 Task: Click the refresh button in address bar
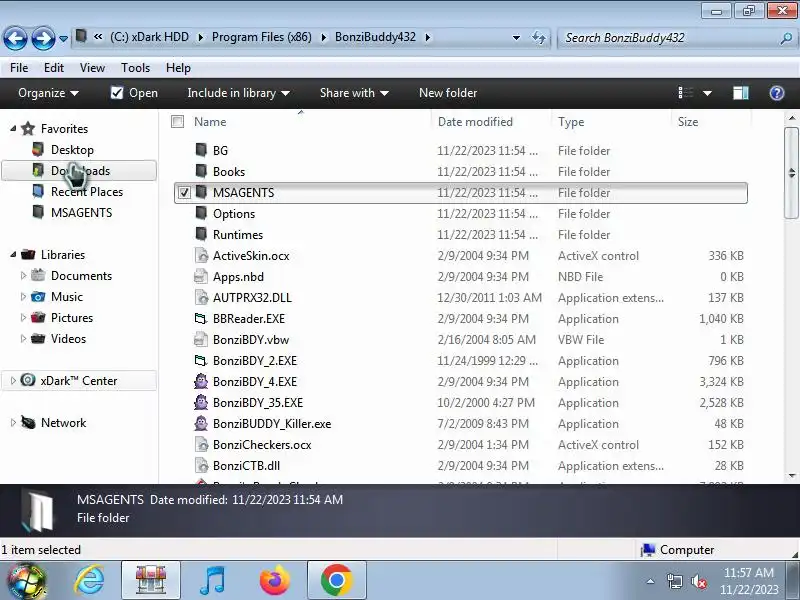[x=539, y=38]
